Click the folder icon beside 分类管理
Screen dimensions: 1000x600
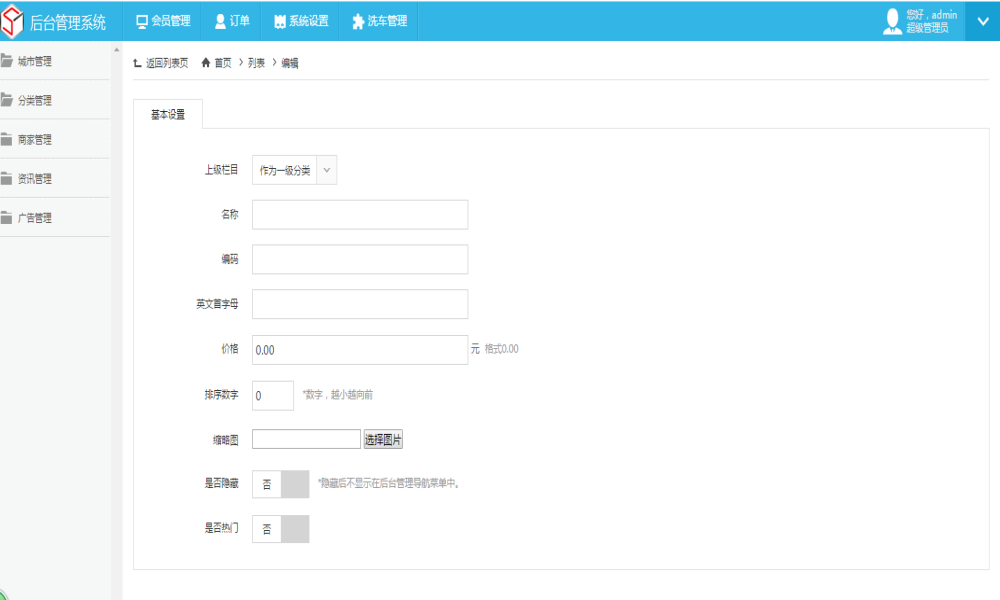(x=7, y=99)
